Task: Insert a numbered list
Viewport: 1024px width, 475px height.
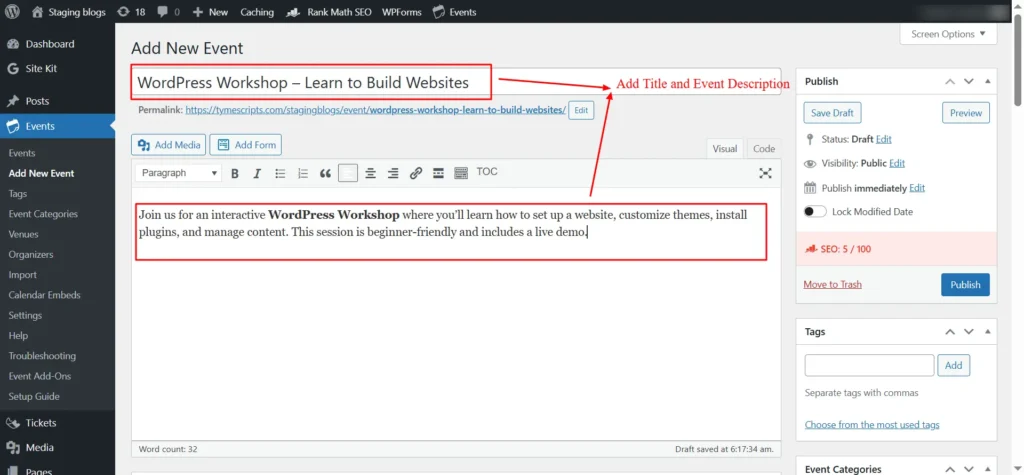Action: (x=302, y=173)
